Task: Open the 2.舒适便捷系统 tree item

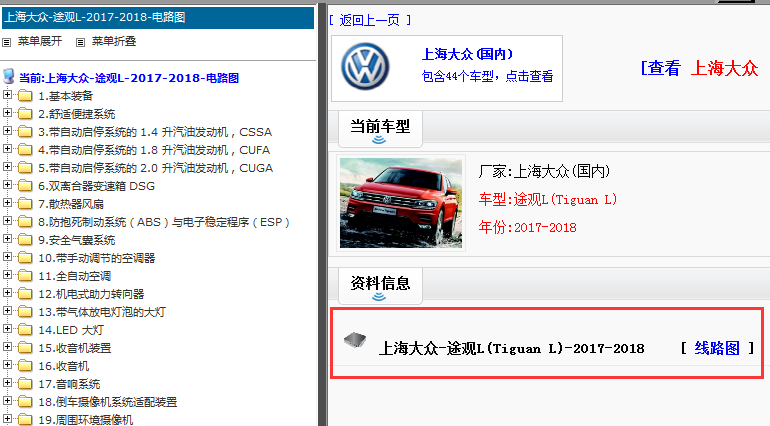Action: (x=77, y=114)
